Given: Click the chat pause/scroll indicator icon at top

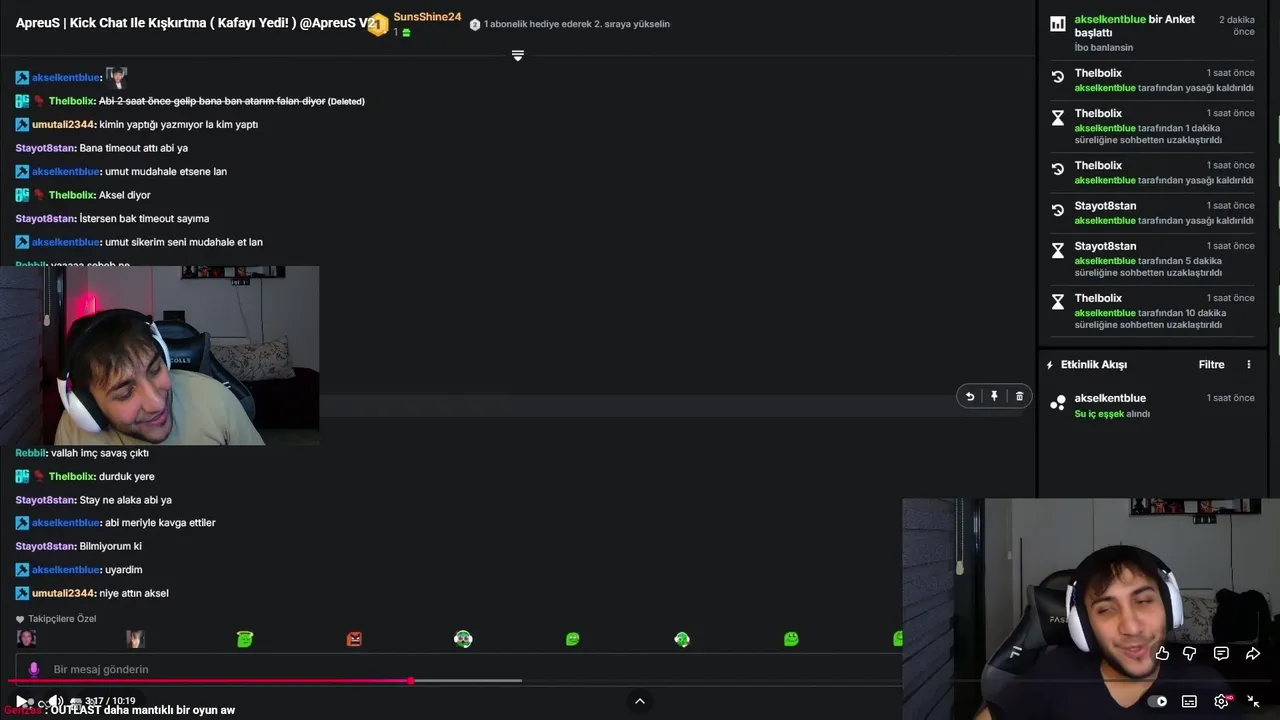Looking at the screenshot, I should (517, 56).
